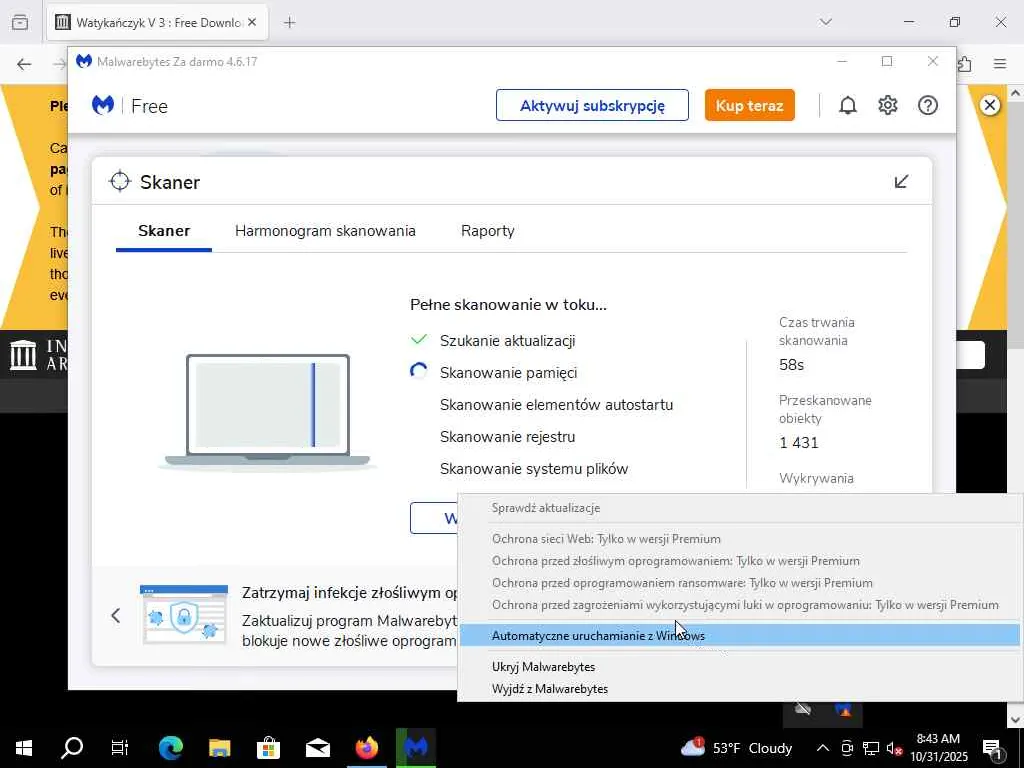Show hidden tray icons chevron
This screenshot has height=768, width=1024.
point(823,748)
